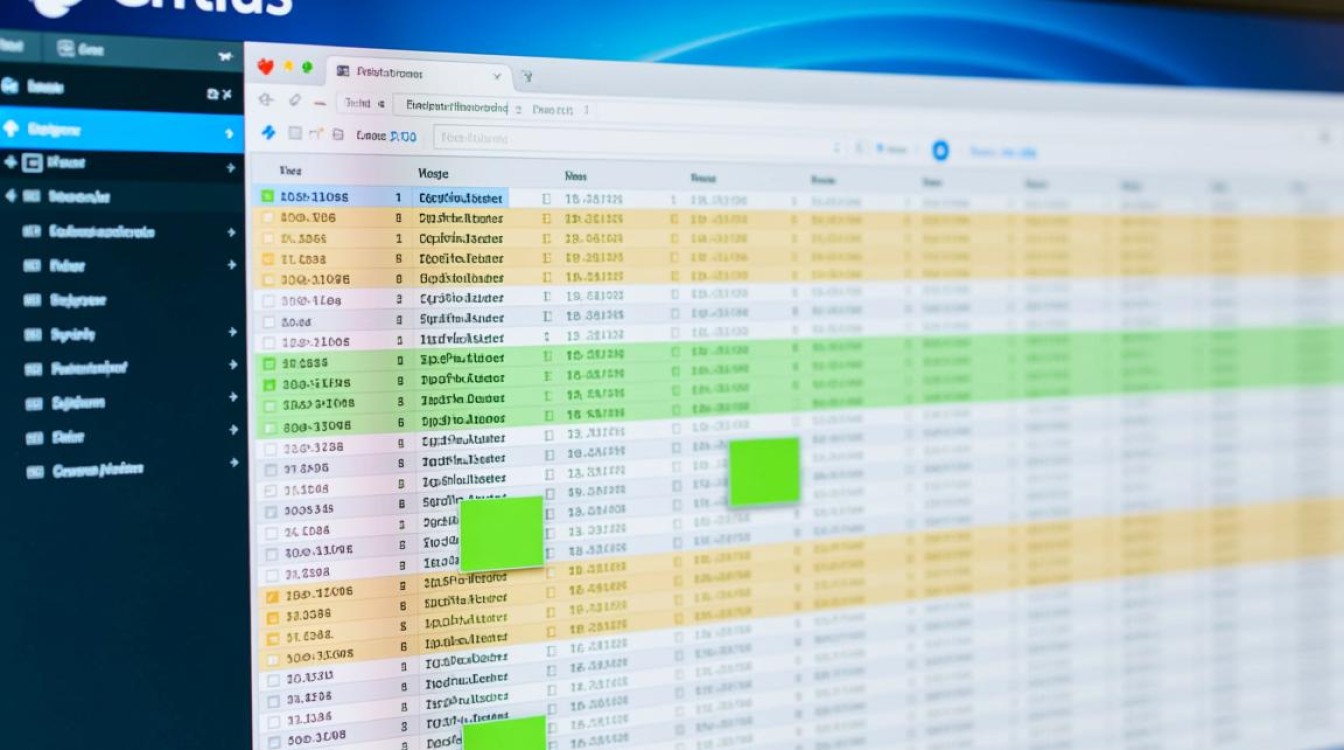The image size is (1344, 750).
Task: Close the open browser tab with the x
Action: [x=497, y=76]
